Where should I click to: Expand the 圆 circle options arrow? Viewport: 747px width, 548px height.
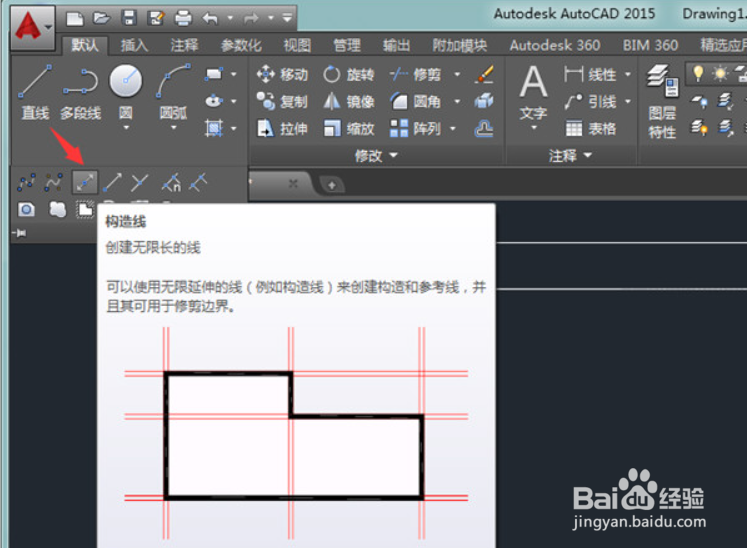(x=126, y=128)
